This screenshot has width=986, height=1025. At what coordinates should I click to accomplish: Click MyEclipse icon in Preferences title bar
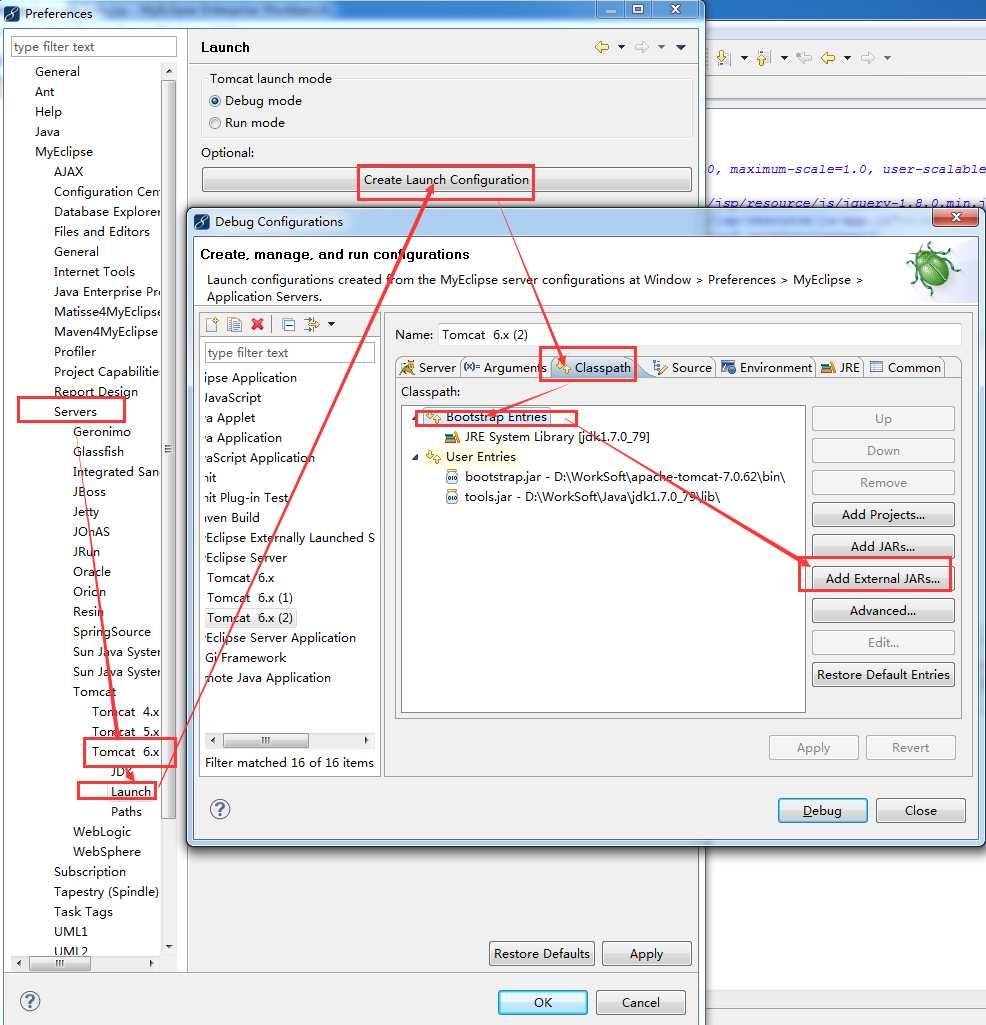[x=12, y=13]
